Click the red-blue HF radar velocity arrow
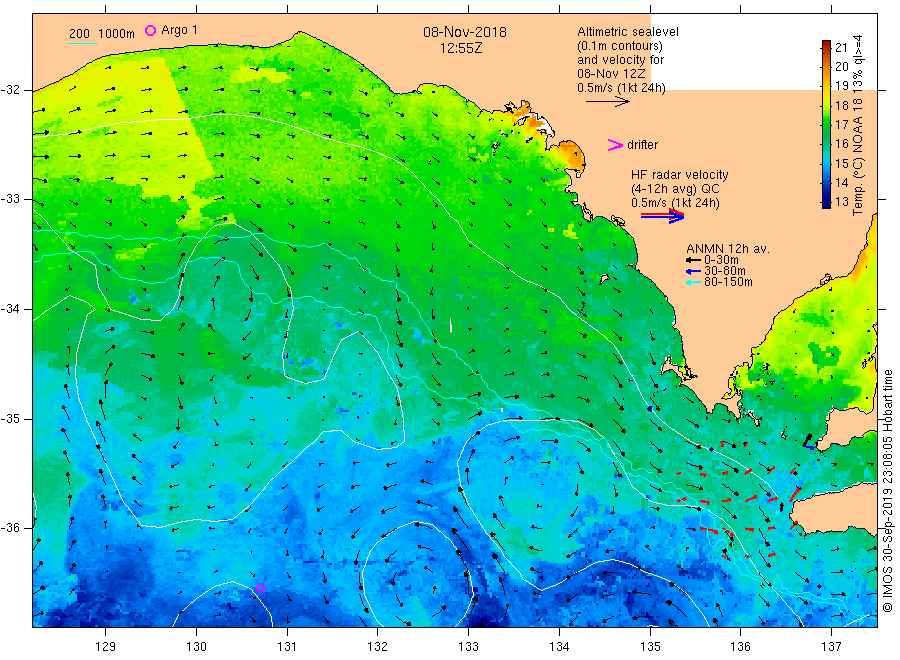 tap(662, 216)
